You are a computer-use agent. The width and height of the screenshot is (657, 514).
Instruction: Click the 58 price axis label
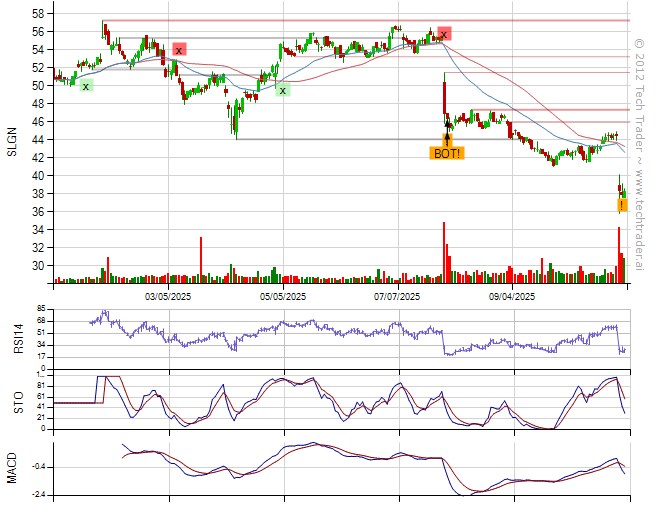click(36, 14)
